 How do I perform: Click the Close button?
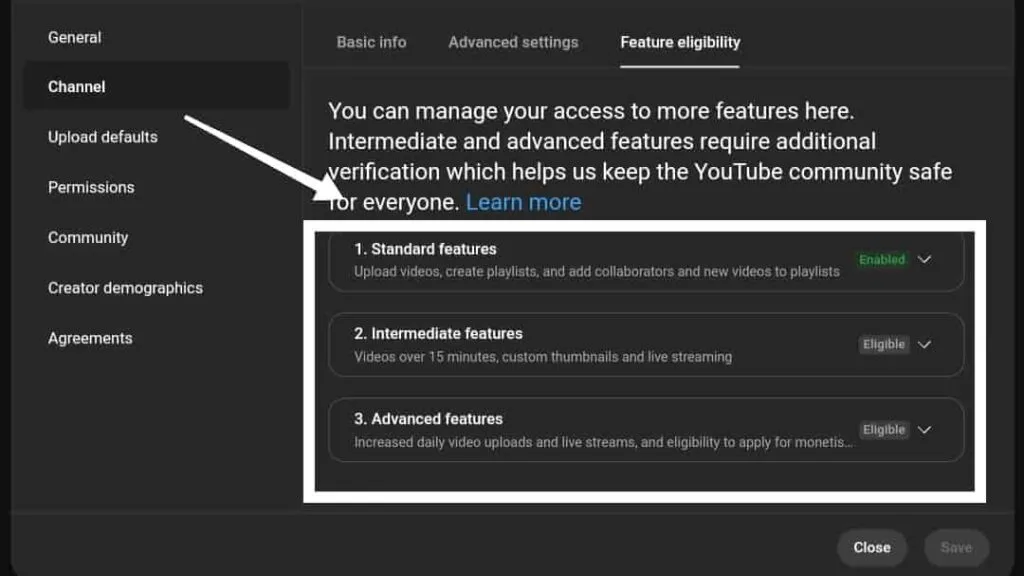click(872, 547)
